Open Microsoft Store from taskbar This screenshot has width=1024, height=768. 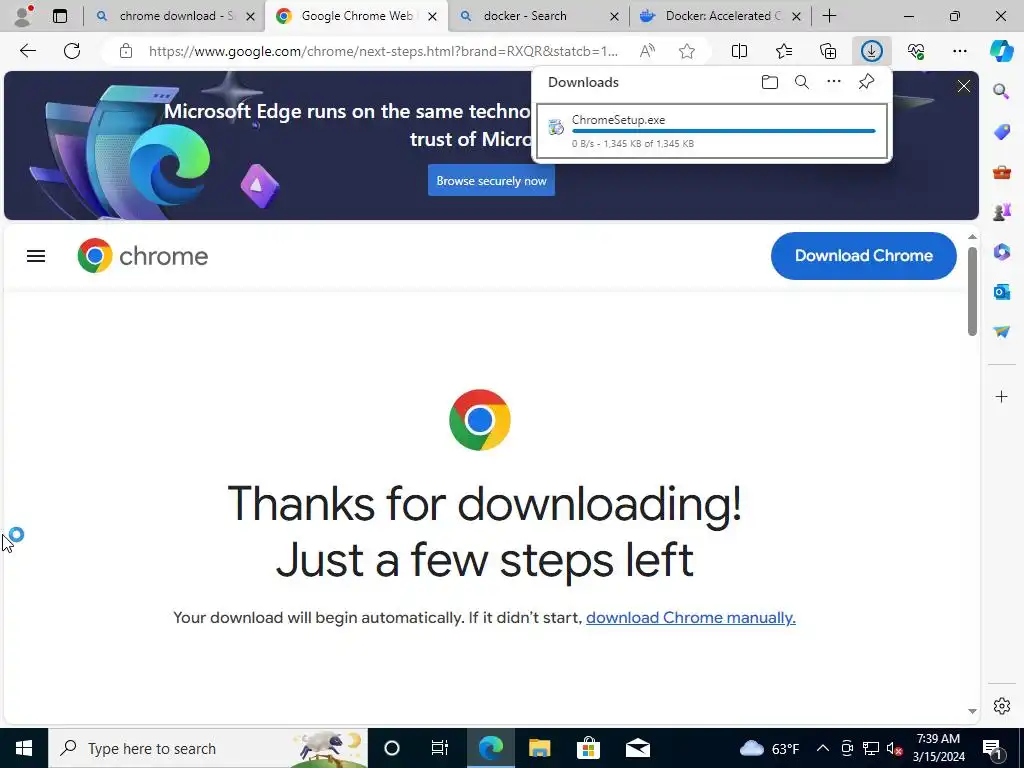click(x=588, y=748)
